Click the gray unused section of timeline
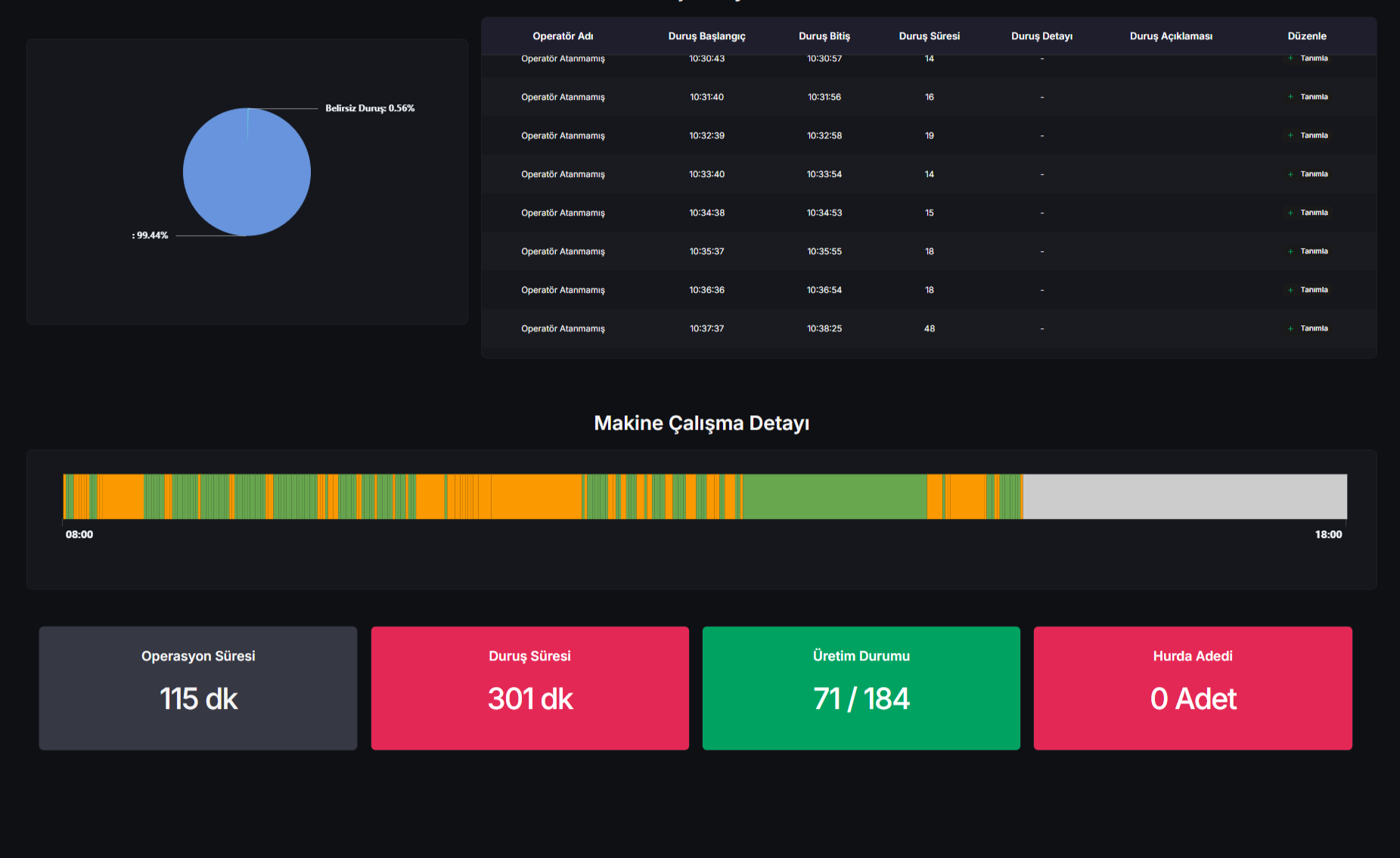1400x858 pixels. [1184, 496]
